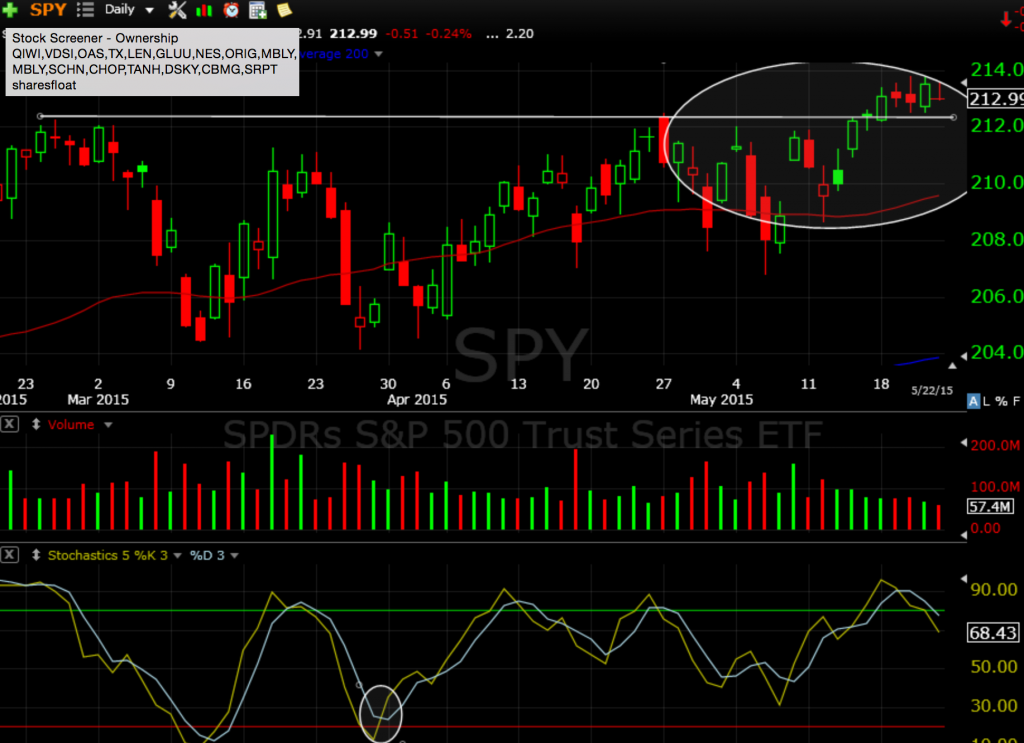Click the ellipsis next to price change
Screen dimensions: 1024x743
pos(492,34)
